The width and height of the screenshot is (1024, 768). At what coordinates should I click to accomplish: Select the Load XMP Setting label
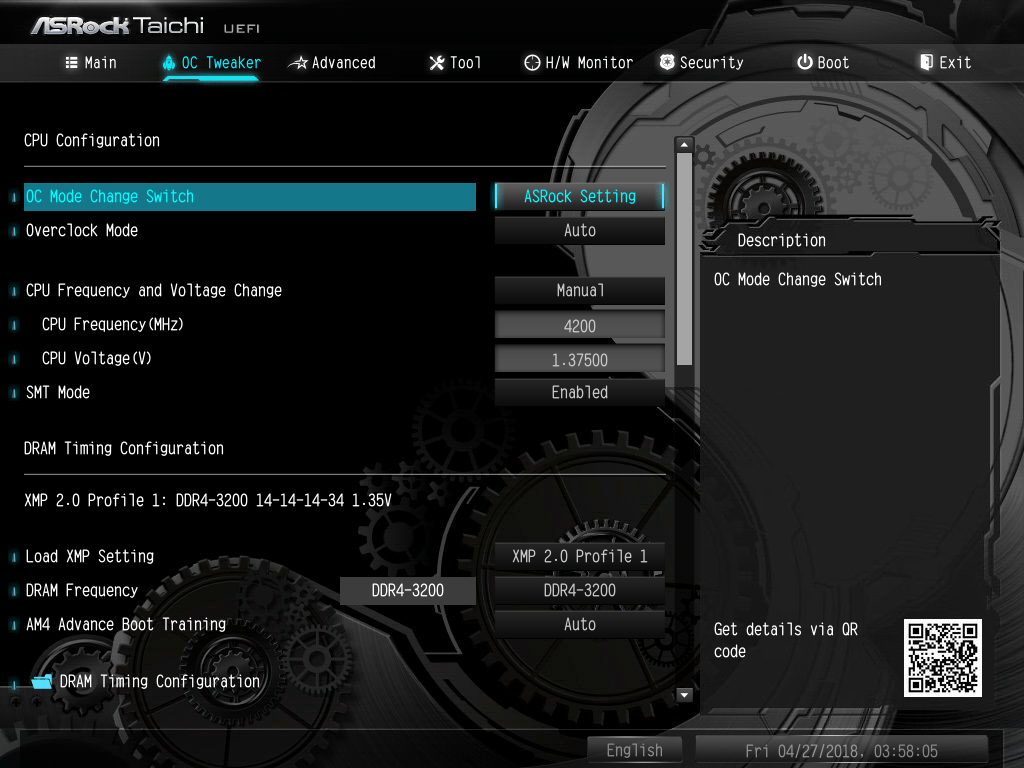(x=89, y=556)
